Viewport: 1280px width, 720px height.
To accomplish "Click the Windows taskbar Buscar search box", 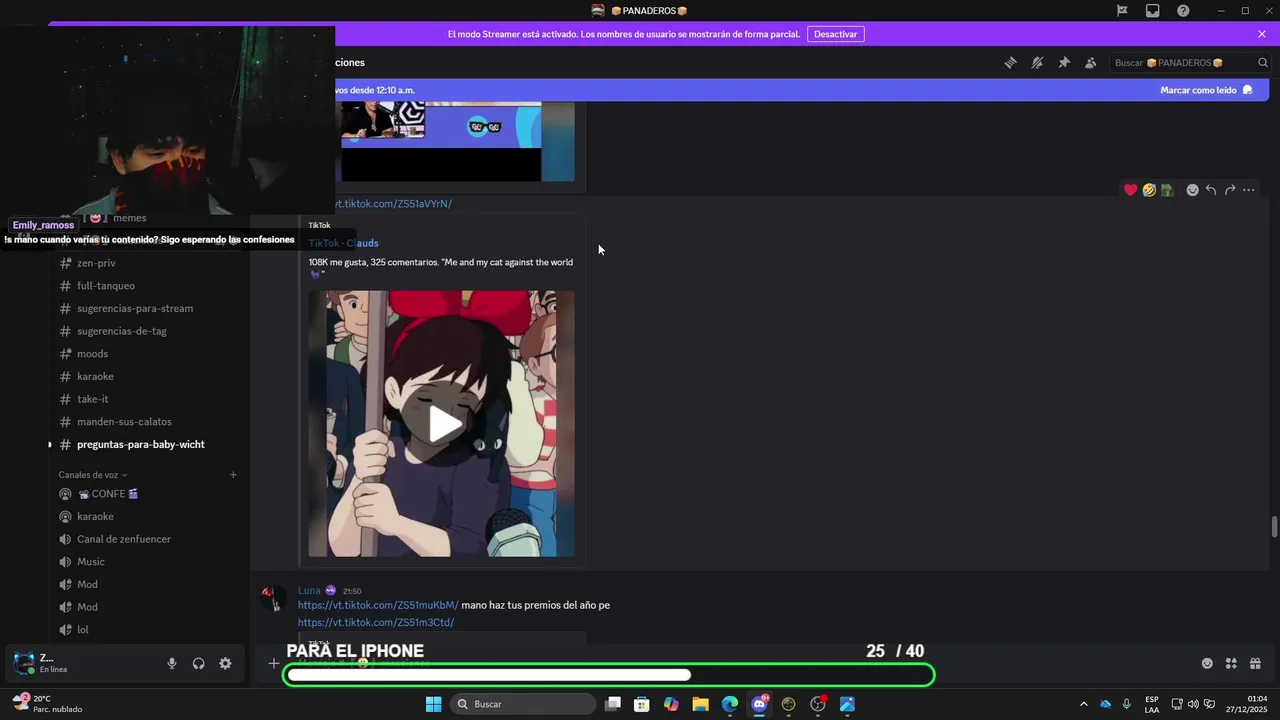I will (524, 704).
